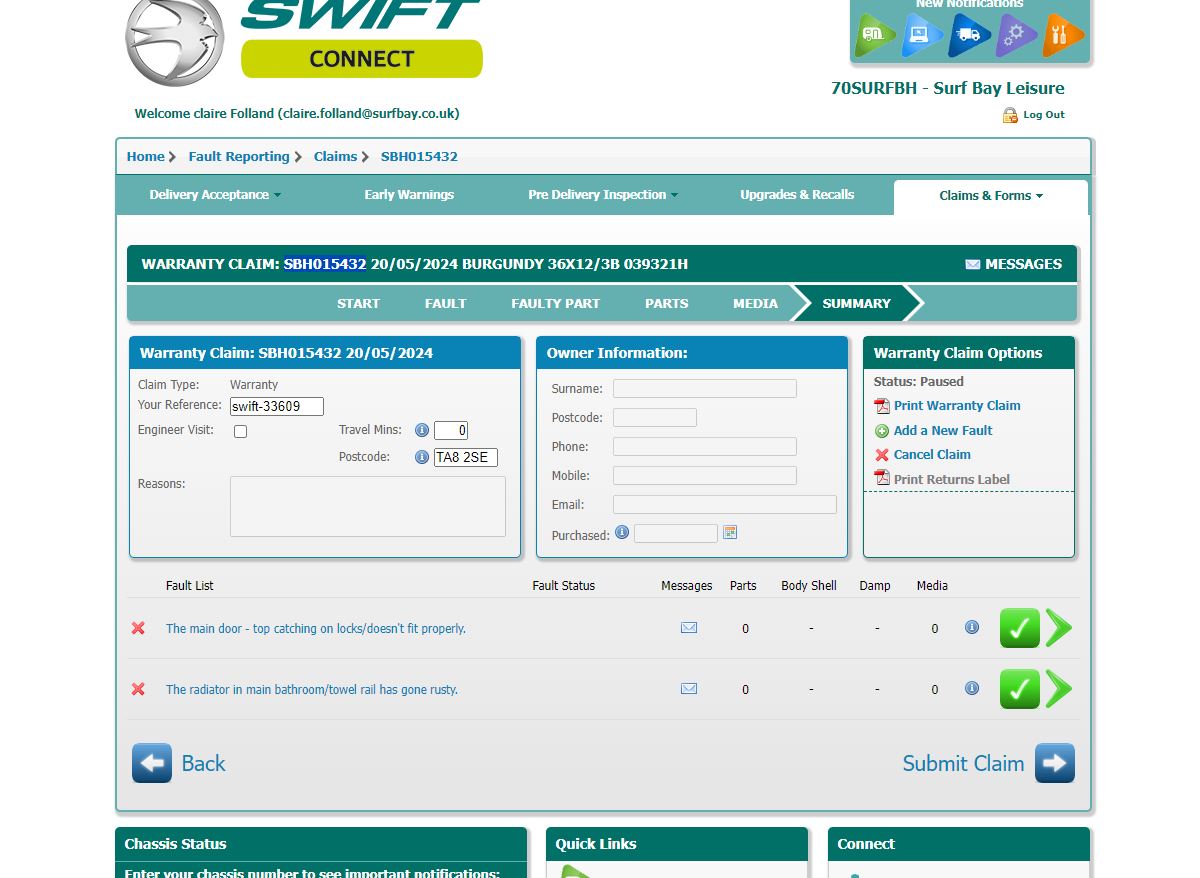This screenshot has height=878, width=1200.
Task: Click the green plus Add a New Fault icon
Action: point(882,431)
